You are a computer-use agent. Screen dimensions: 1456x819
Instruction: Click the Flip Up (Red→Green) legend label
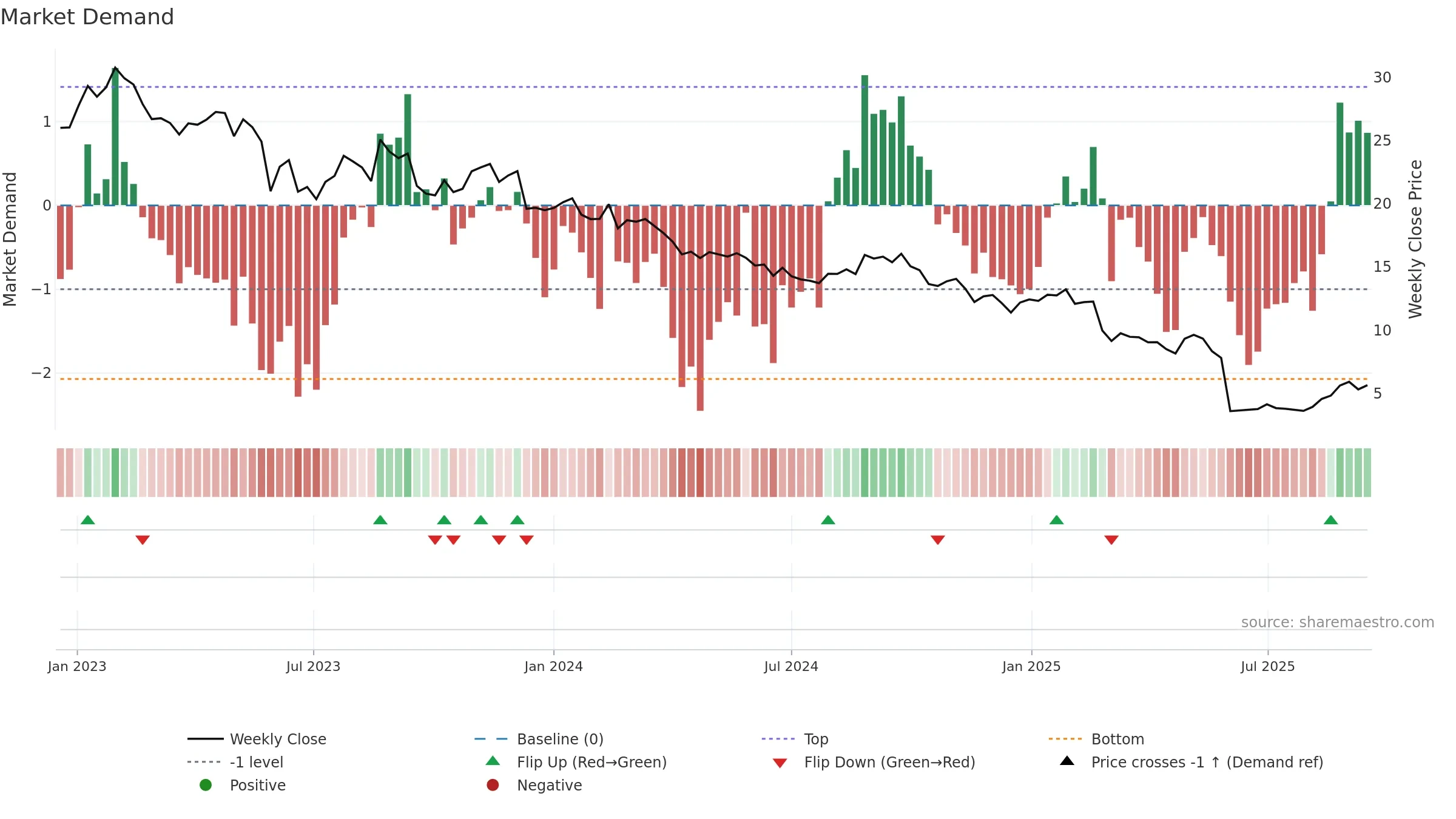click(591, 762)
